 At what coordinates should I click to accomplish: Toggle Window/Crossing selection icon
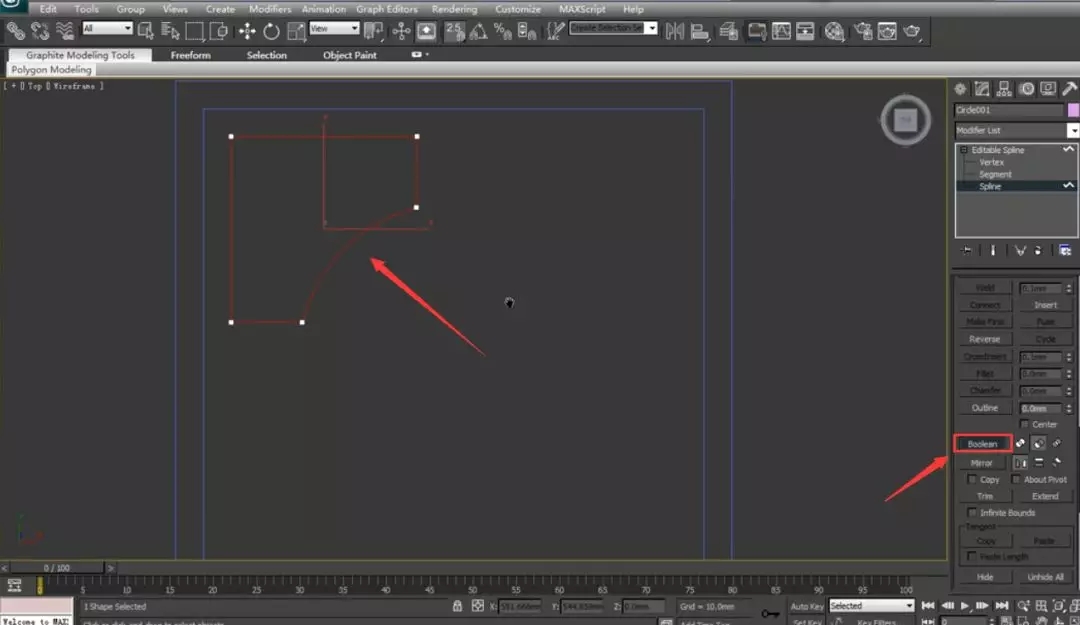[x=218, y=31]
